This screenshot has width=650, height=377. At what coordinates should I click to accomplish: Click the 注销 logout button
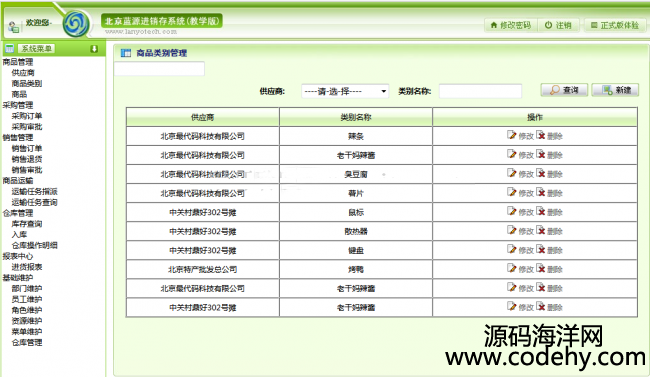click(558, 25)
